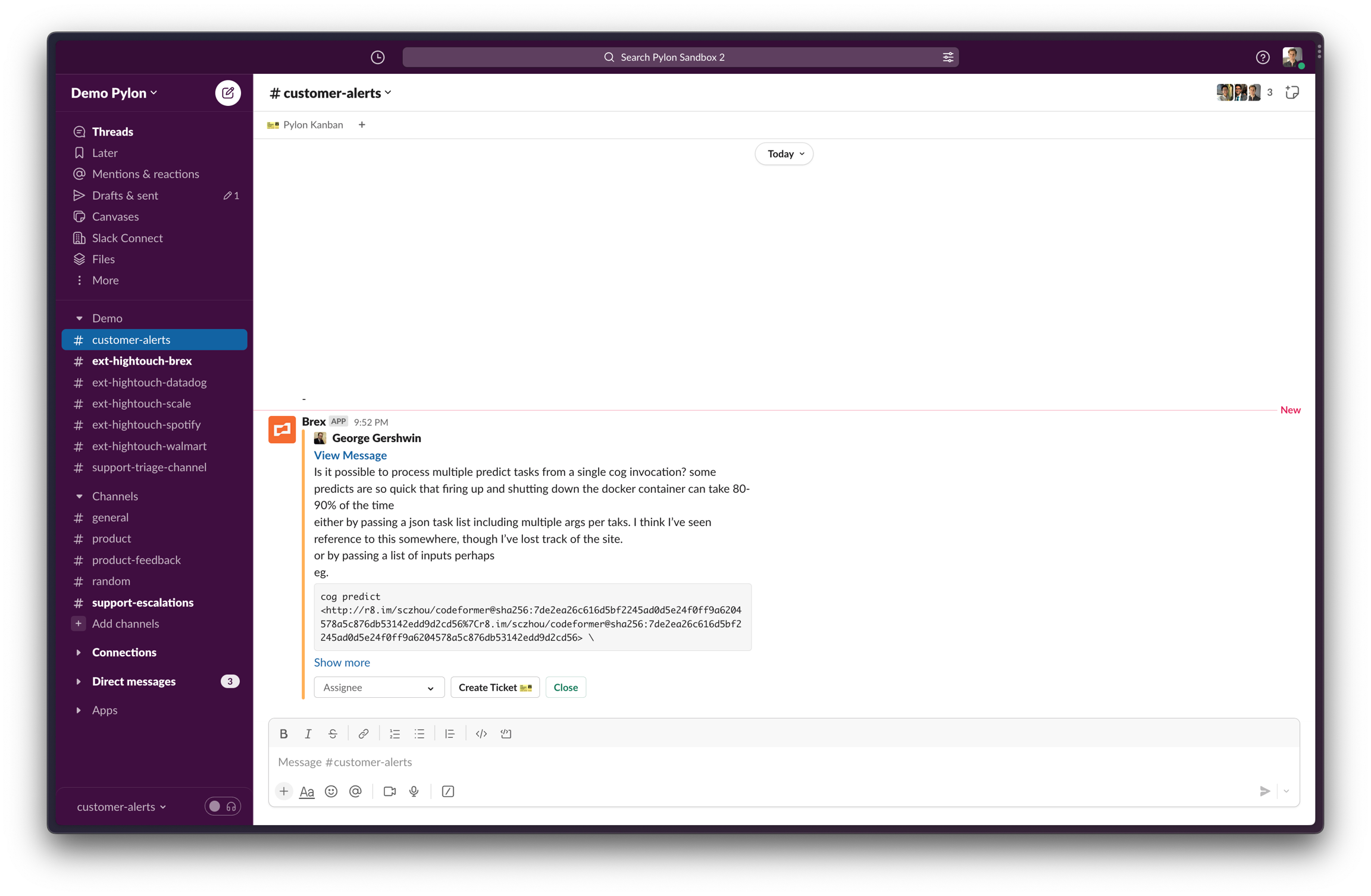Open the Assignee dropdown

(378, 687)
